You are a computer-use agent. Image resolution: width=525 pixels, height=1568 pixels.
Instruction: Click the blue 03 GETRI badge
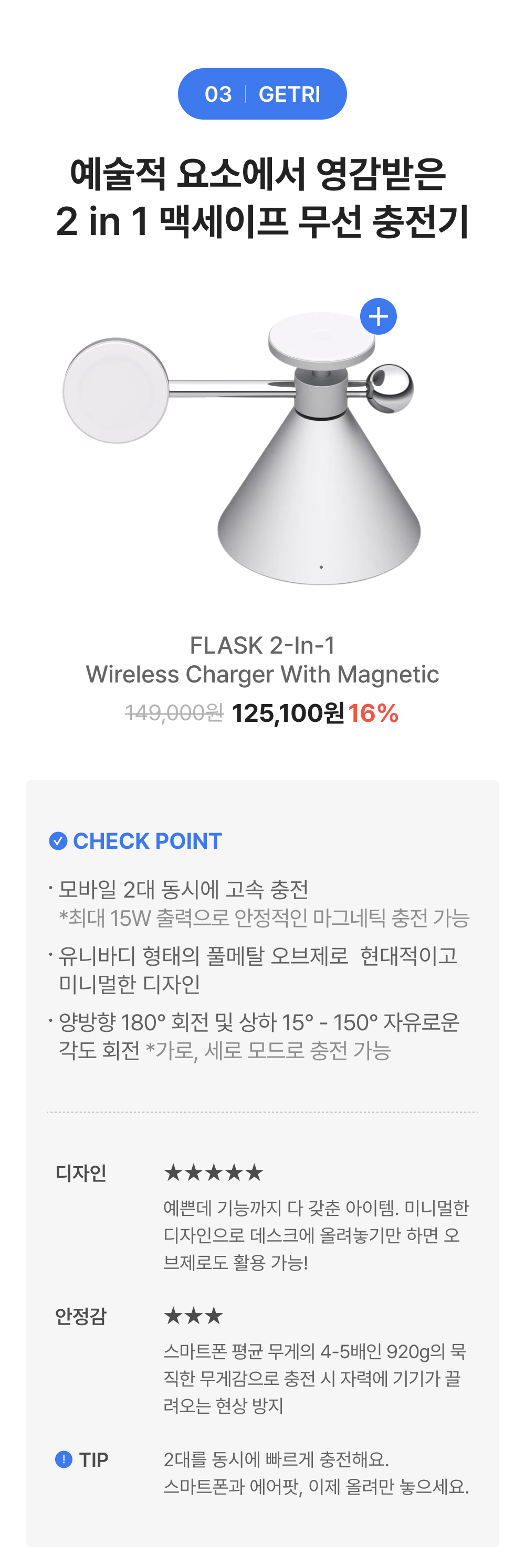(x=262, y=94)
